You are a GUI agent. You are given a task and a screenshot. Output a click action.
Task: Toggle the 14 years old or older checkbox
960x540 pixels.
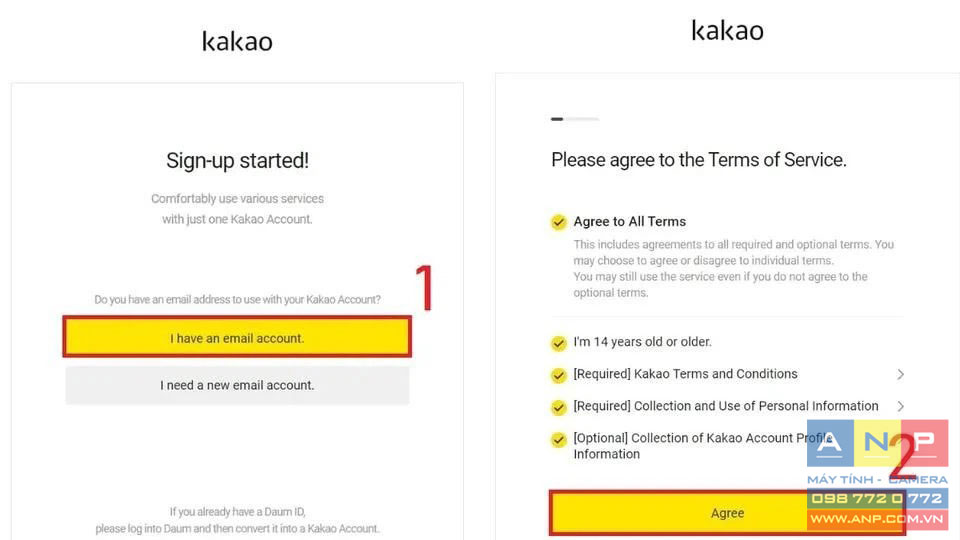[558, 343]
